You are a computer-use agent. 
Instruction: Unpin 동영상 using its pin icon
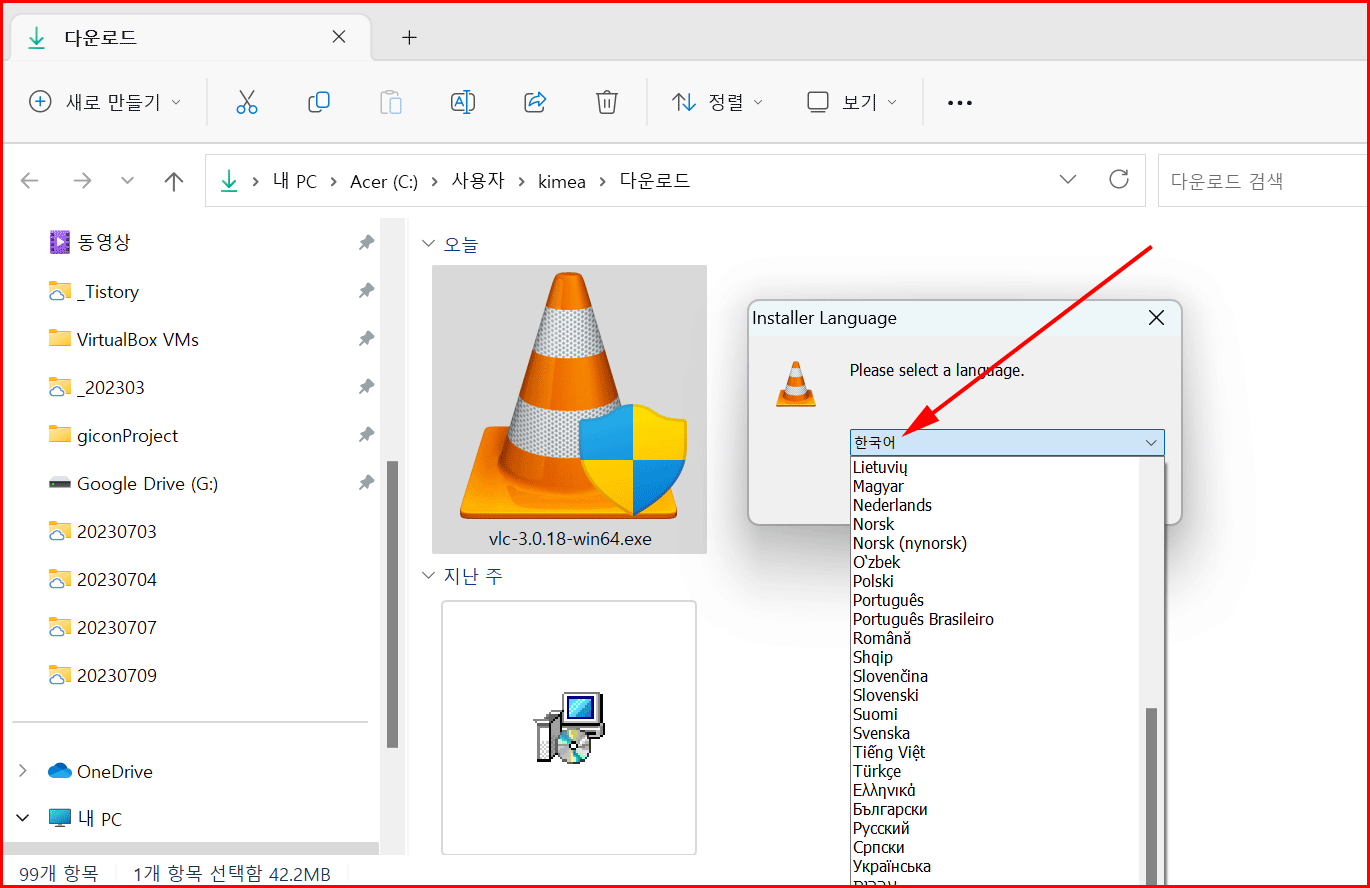(x=366, y=242)
